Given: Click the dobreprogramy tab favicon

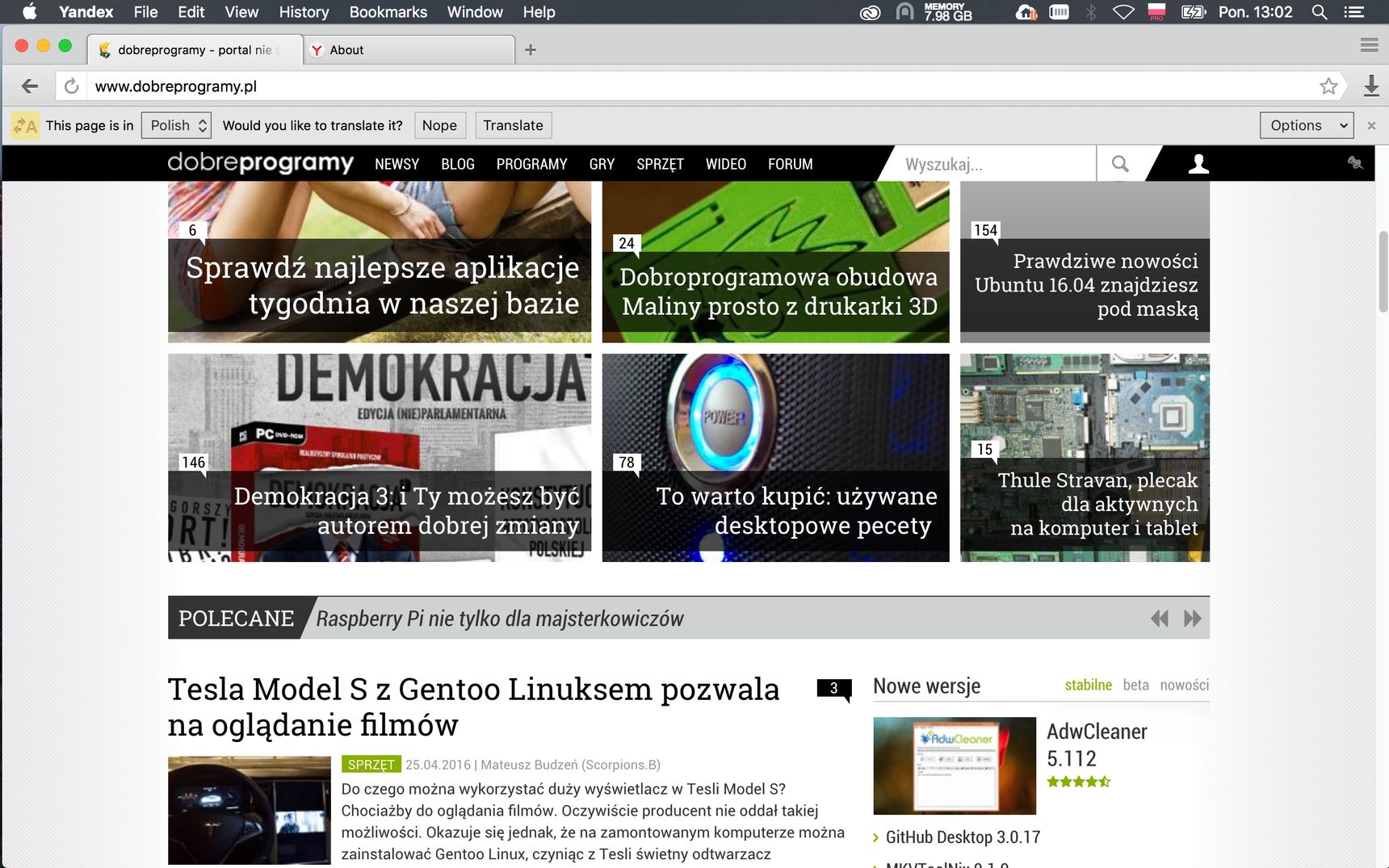Looking at the screenshot, I should [105, 50].
